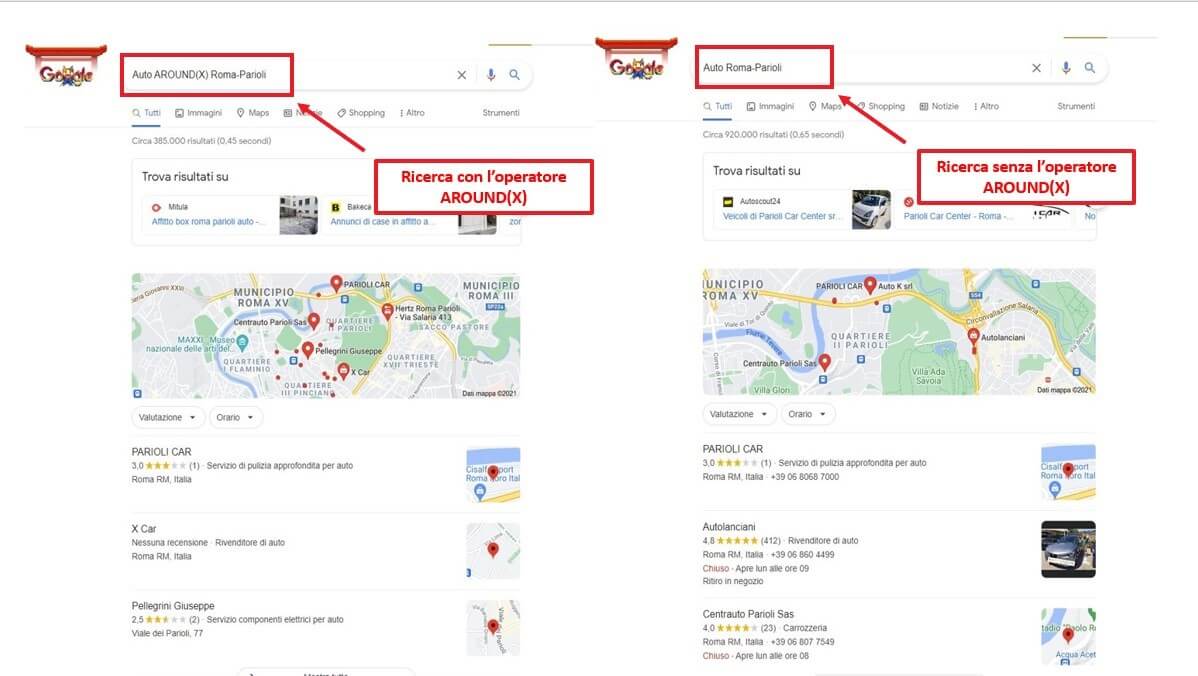Screen dimensions: 1198x676
Task: Expand the left Valutazione dropdown
Action: [167, 417]
